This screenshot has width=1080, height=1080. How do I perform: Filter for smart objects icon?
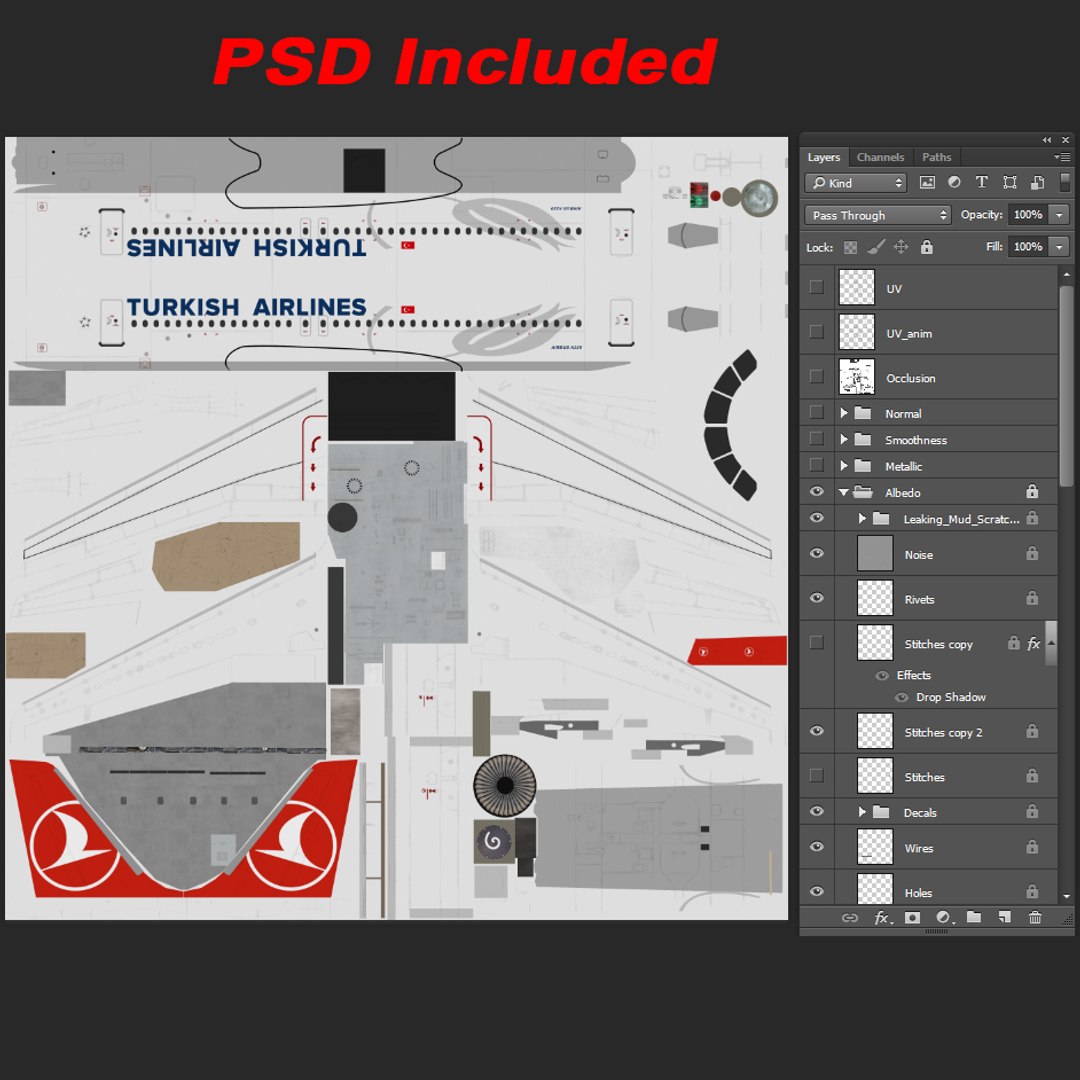coord(1037,183)
